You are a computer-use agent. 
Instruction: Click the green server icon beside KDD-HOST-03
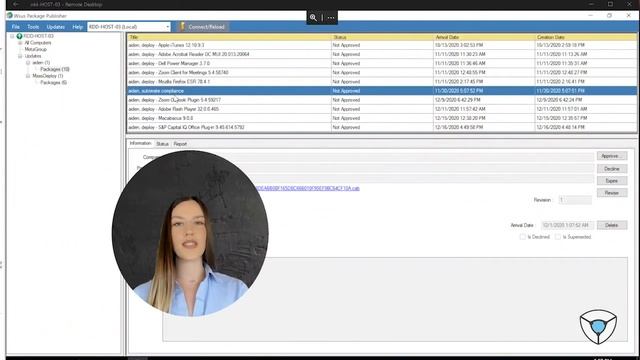pyautogui.click(x=19, y=36)
